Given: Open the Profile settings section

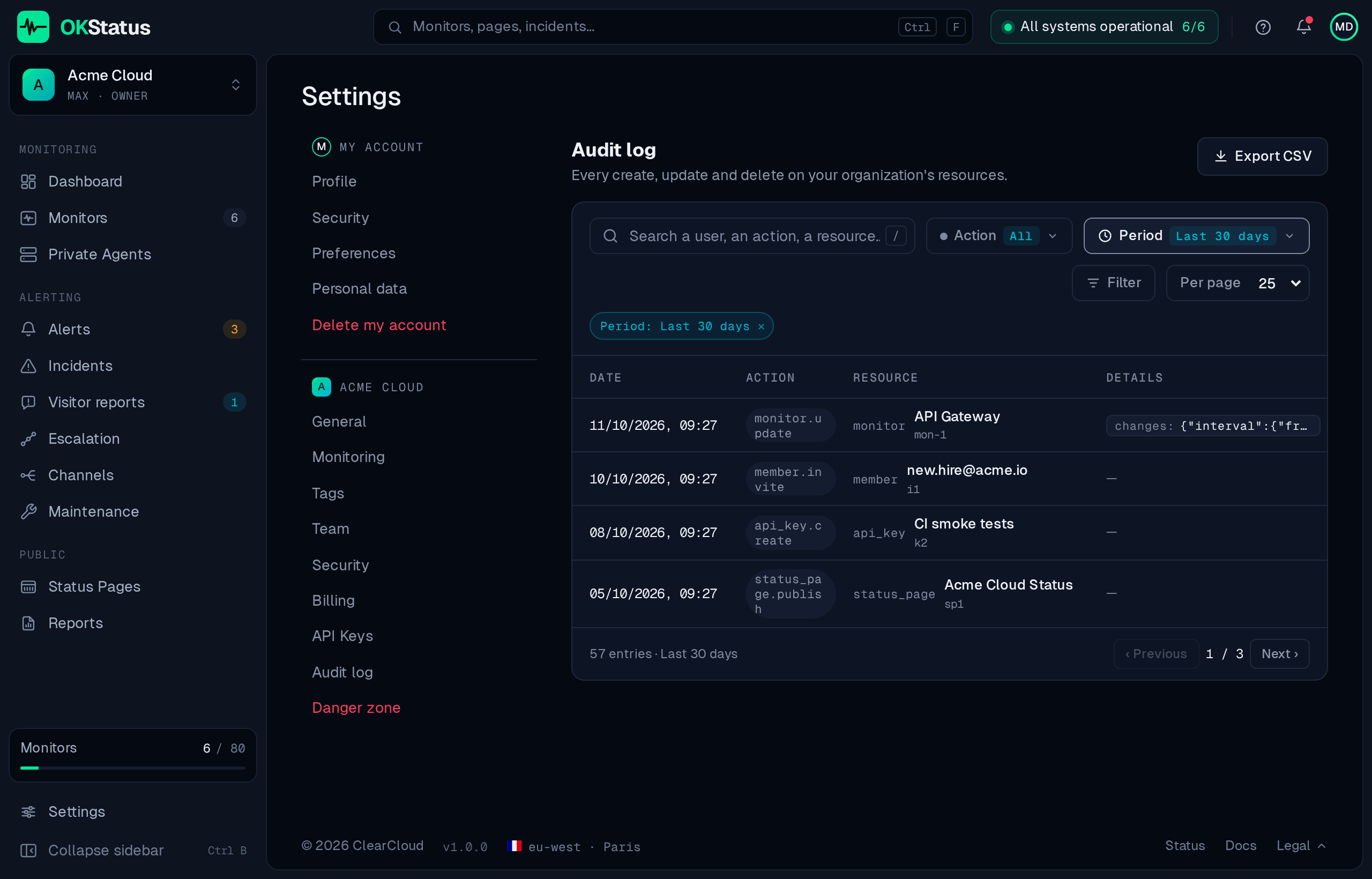Looking at the screenshot, I should point(334,182).
